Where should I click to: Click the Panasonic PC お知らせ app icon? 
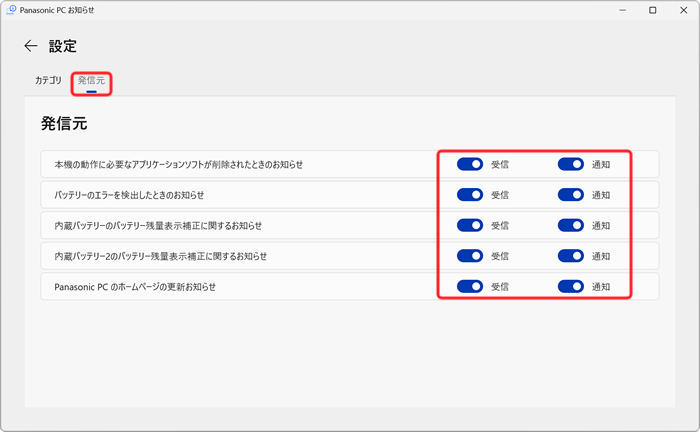pyautogui.click(x=10, y=10)
